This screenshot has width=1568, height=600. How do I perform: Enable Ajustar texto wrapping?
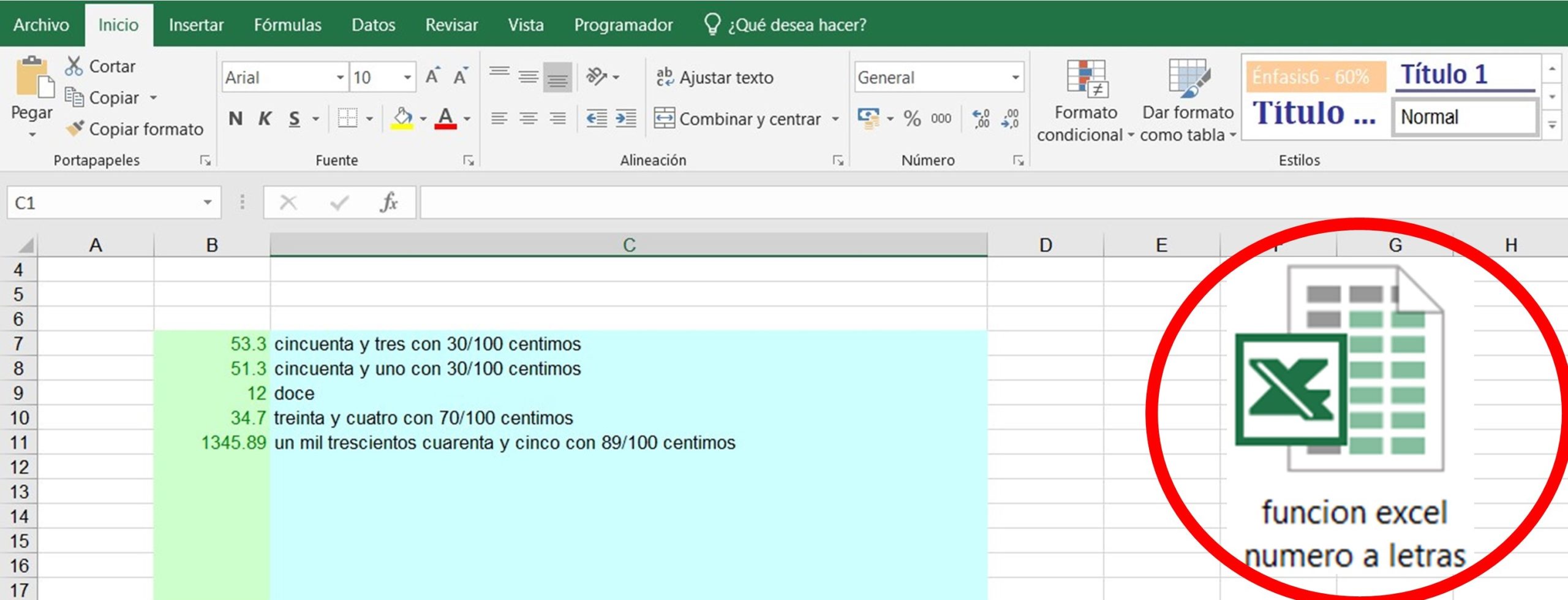pos(714,77)
